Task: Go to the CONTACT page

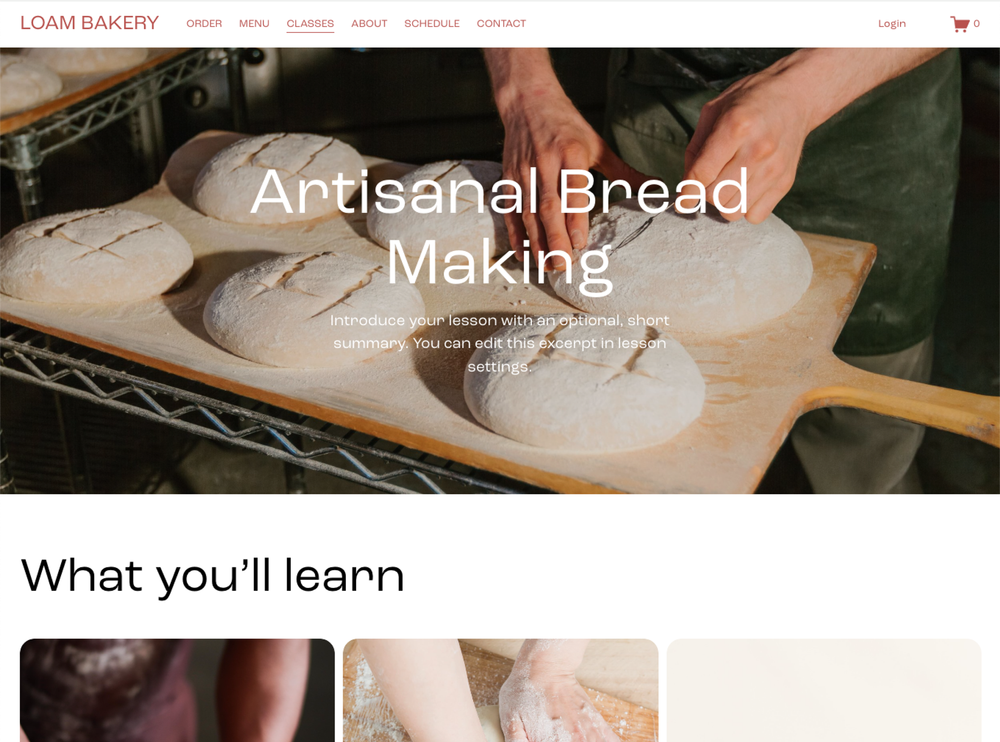Action: tap(501, 24)
